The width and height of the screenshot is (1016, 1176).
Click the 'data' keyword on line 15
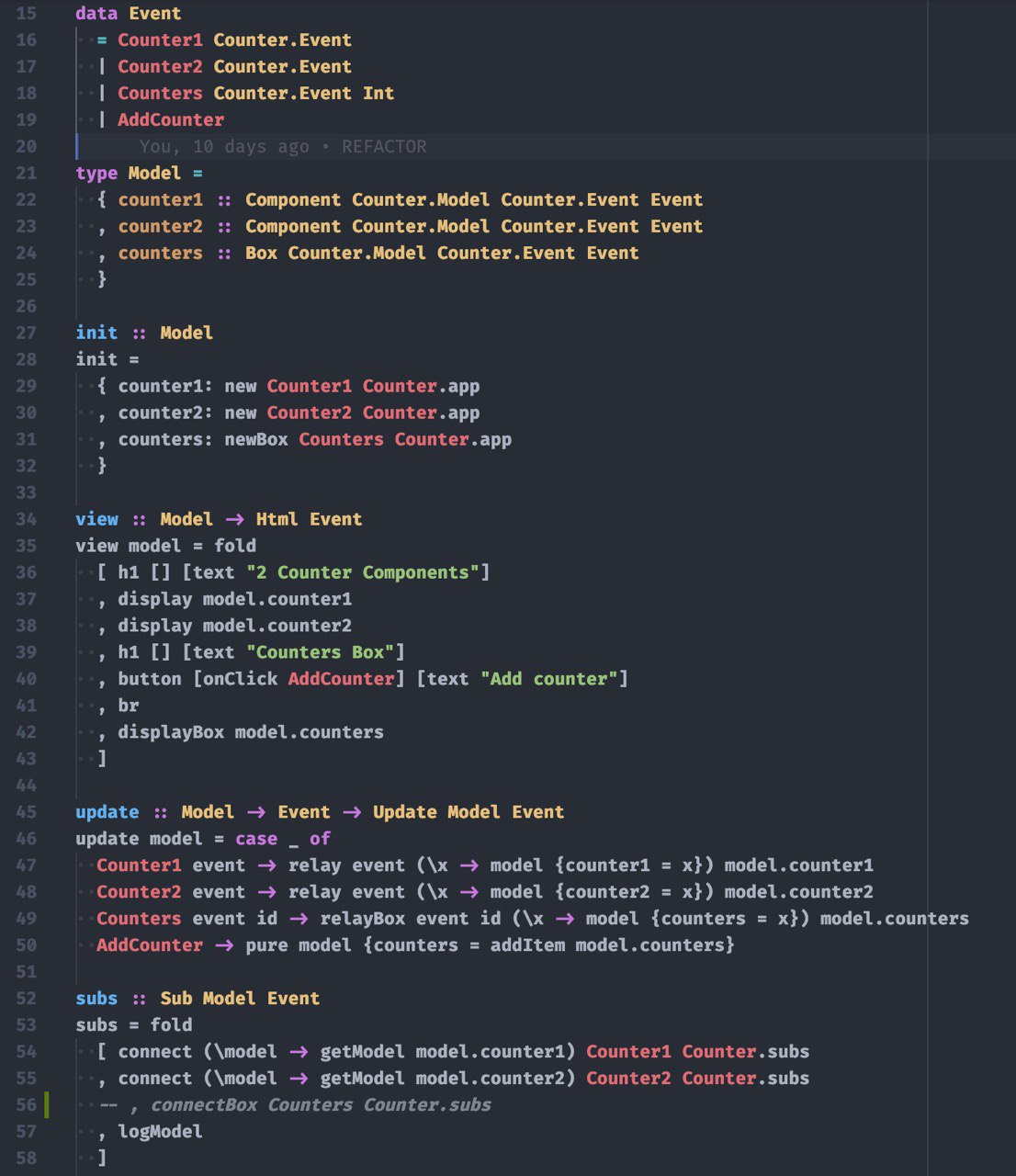pos(96,14)
